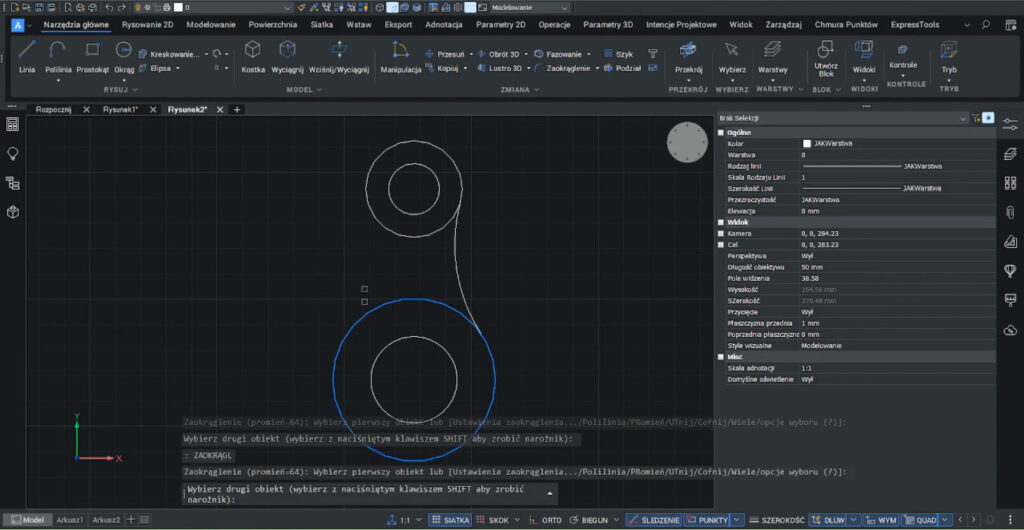Toggle WYM dynamic dimensions
Viewport: 1024px width, 530px height.
[881, 520]
